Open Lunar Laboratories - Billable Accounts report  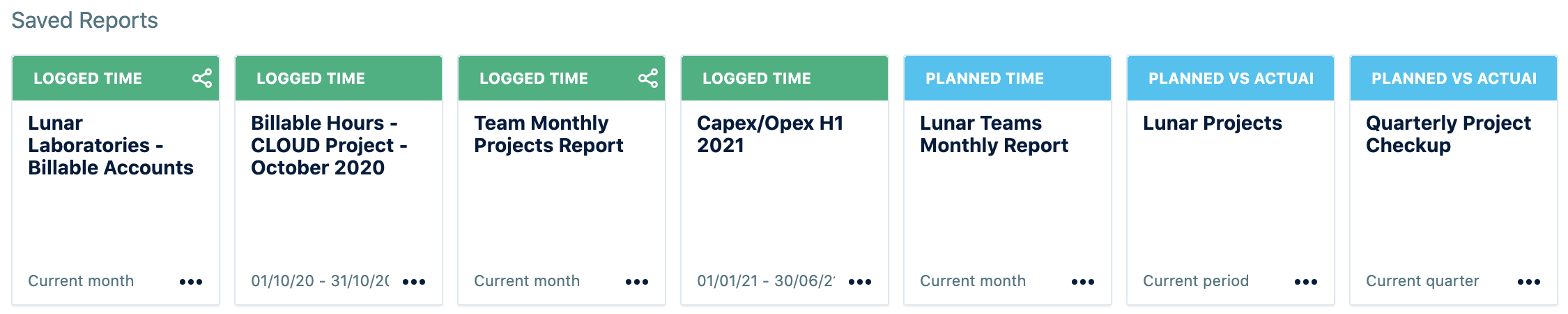pyautogui.click(x=111, y=145)
